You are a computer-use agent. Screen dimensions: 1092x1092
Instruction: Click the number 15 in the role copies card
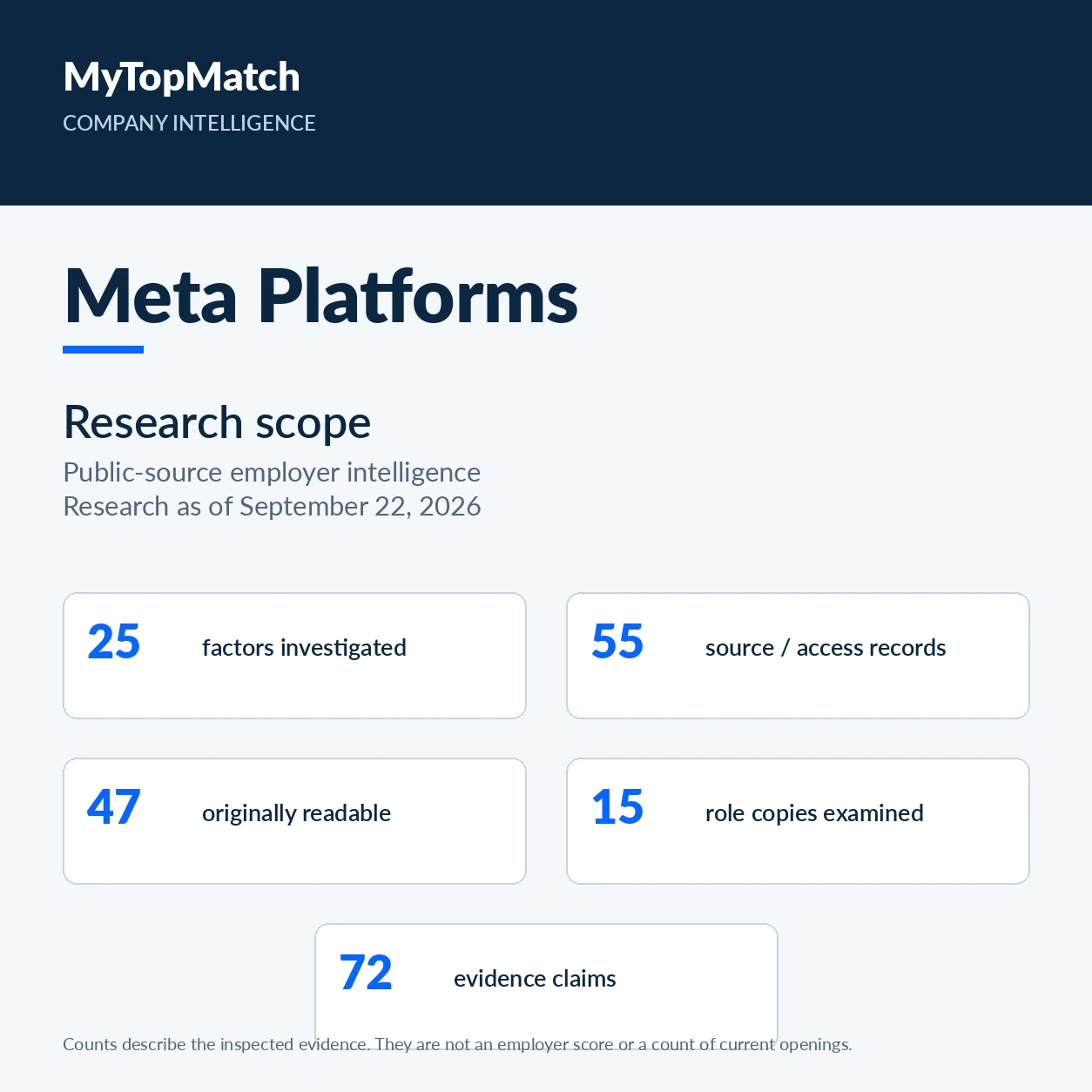(617, 808)
